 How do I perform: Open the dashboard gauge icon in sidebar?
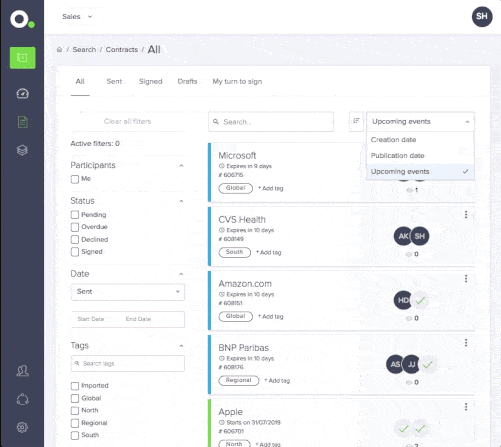(22, 93)
